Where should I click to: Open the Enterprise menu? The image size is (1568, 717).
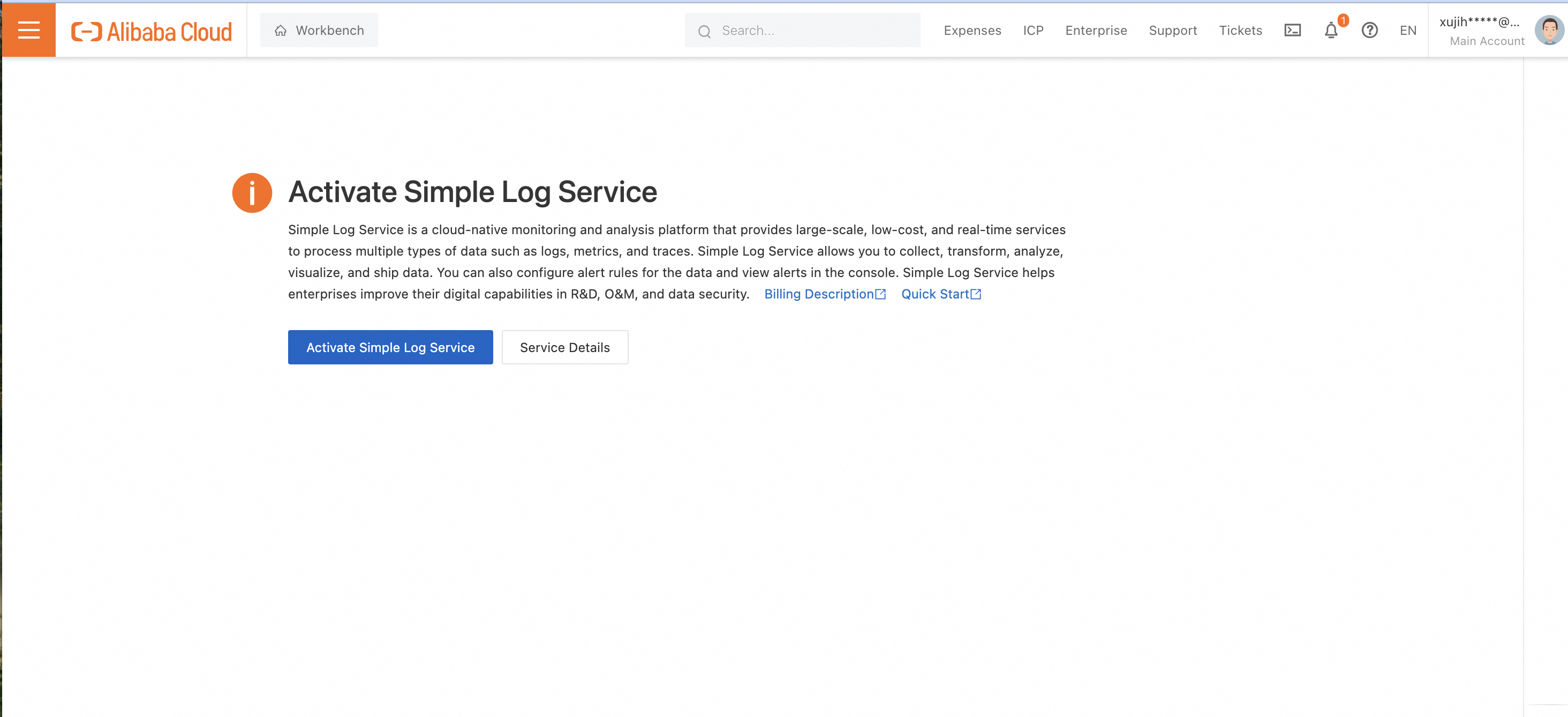[1096, 31]
